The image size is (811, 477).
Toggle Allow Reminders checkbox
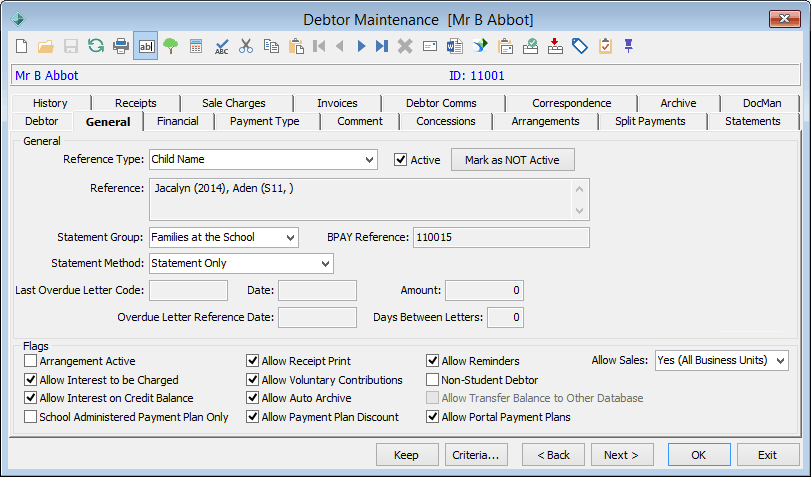(x=432, y=361)
